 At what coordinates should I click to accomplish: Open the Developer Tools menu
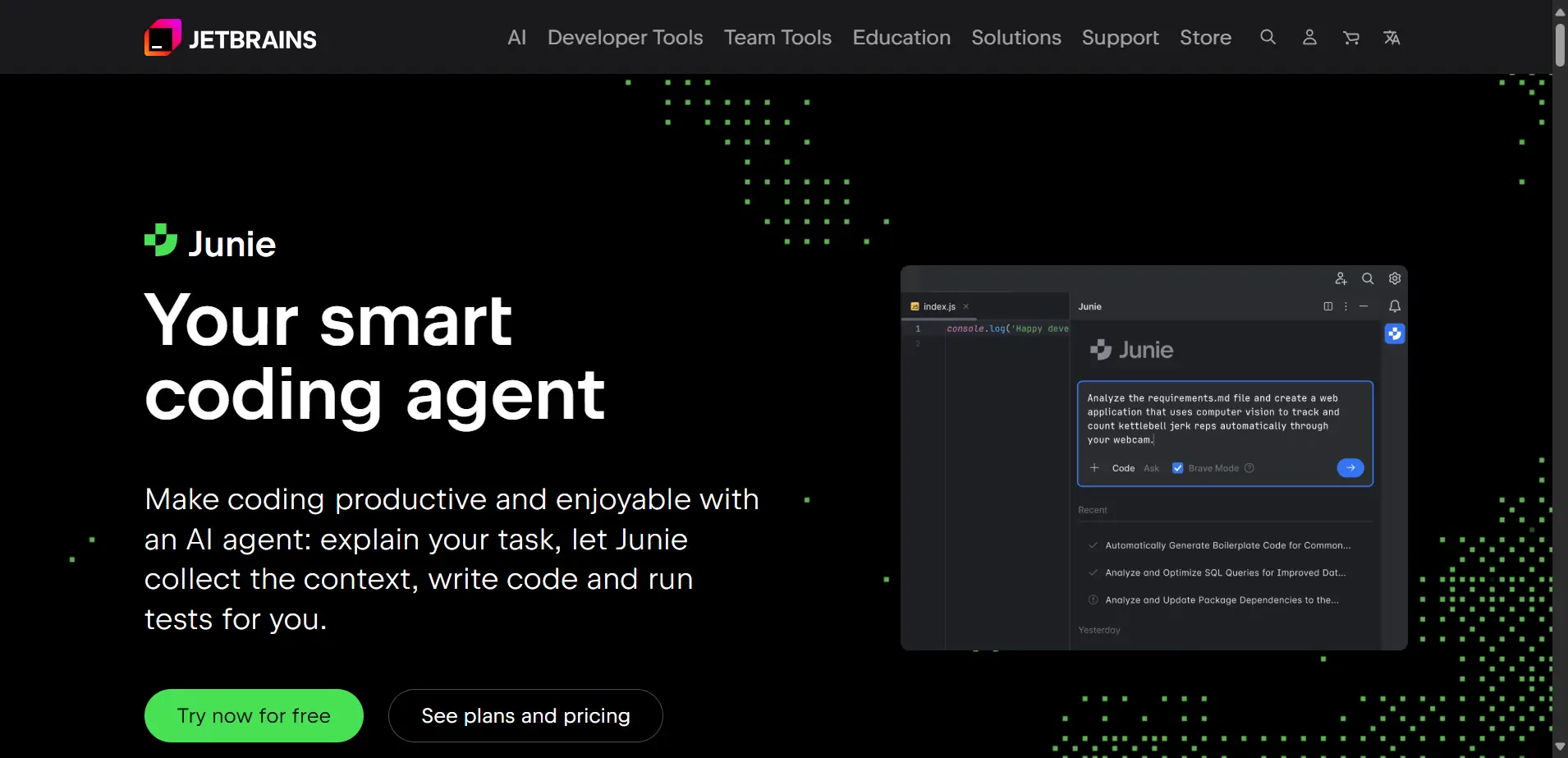click(x=625, y=37)
